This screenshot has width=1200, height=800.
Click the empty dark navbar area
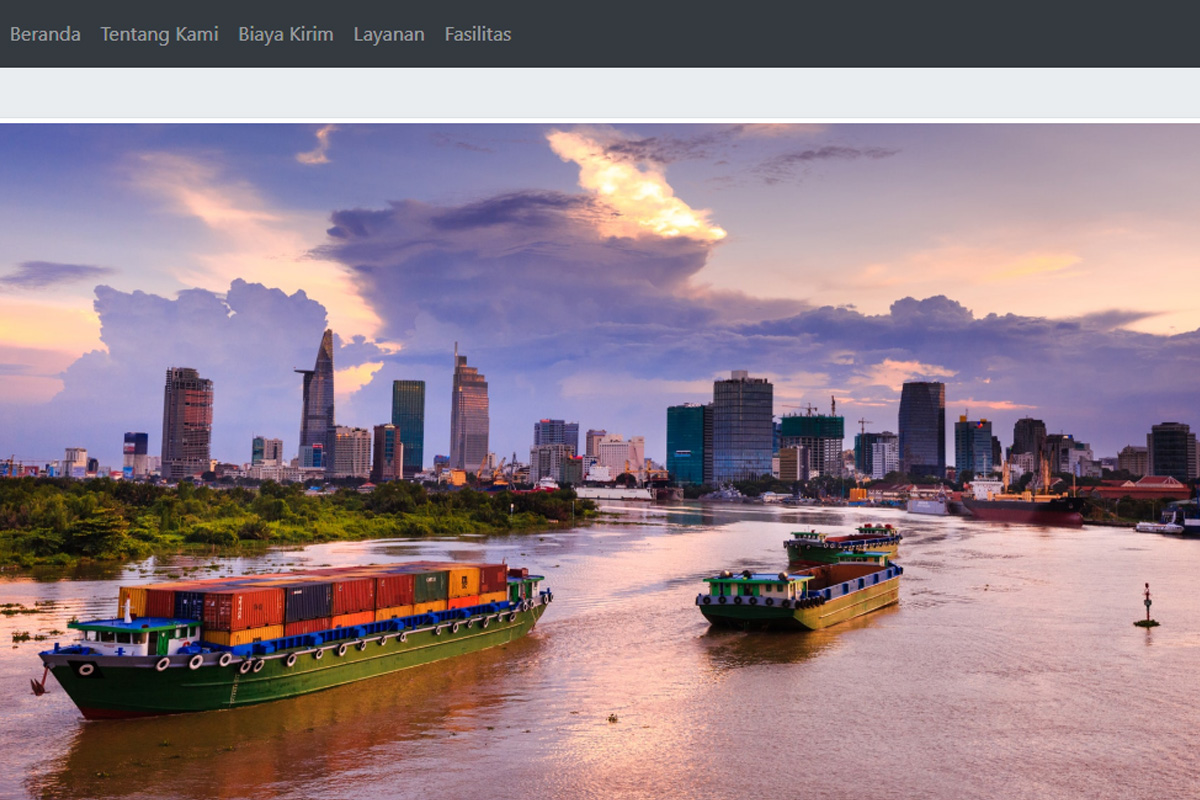tap(850, 34)
